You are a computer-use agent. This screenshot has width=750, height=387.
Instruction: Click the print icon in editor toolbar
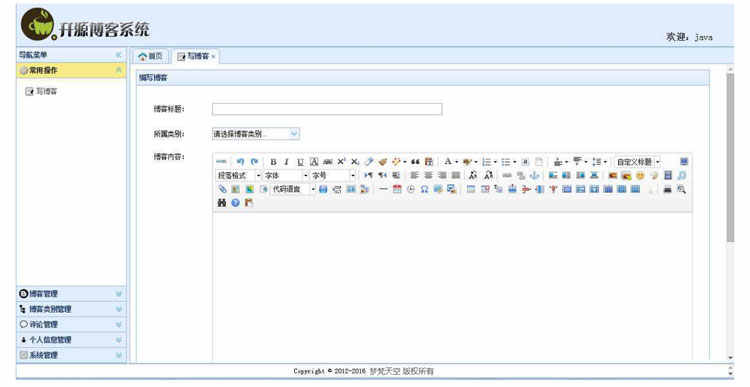point(667,189)
